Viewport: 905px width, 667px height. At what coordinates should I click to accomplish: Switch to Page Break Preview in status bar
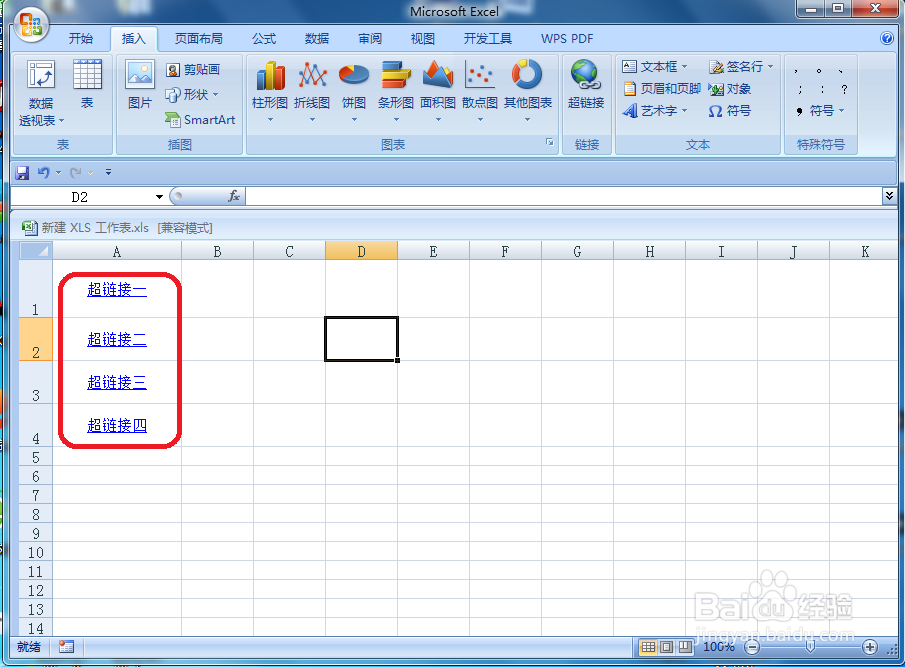point(685,647)
